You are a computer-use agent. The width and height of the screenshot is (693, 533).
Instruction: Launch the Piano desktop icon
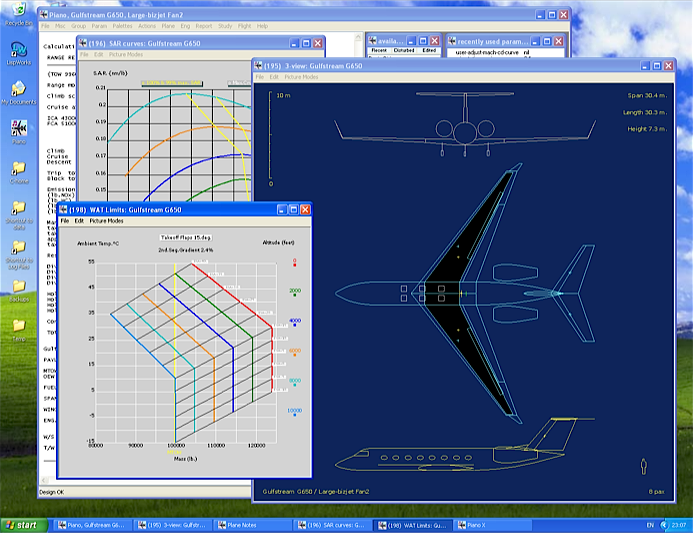[19, 132]
